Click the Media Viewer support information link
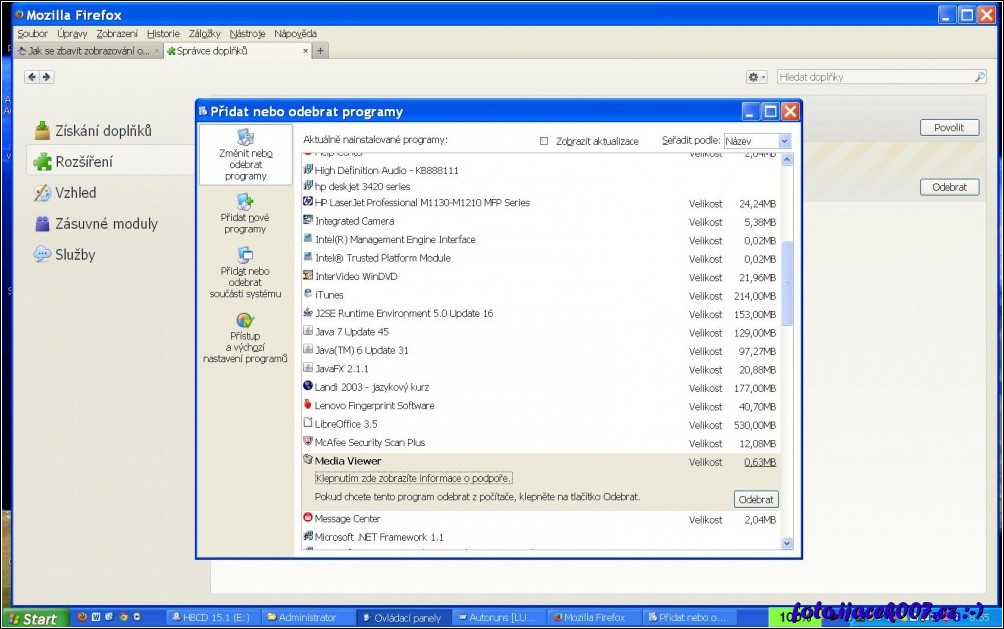Viewport: 1004px width, 629px height. [x=414, y=478]
